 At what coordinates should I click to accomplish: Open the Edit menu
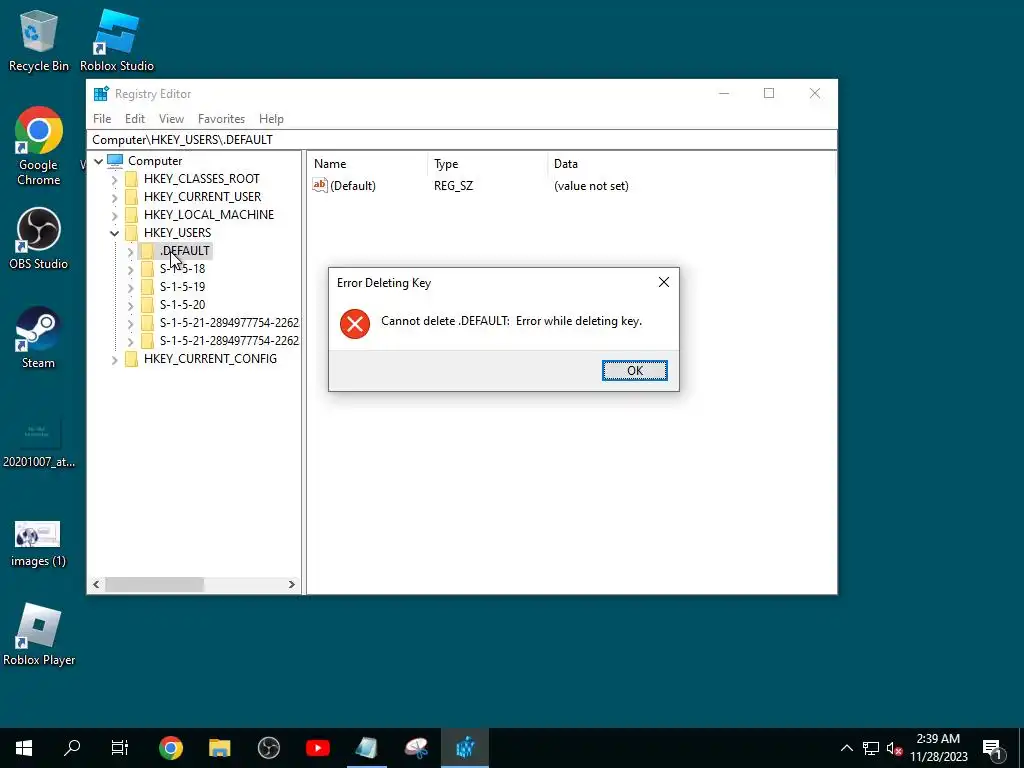135,119
